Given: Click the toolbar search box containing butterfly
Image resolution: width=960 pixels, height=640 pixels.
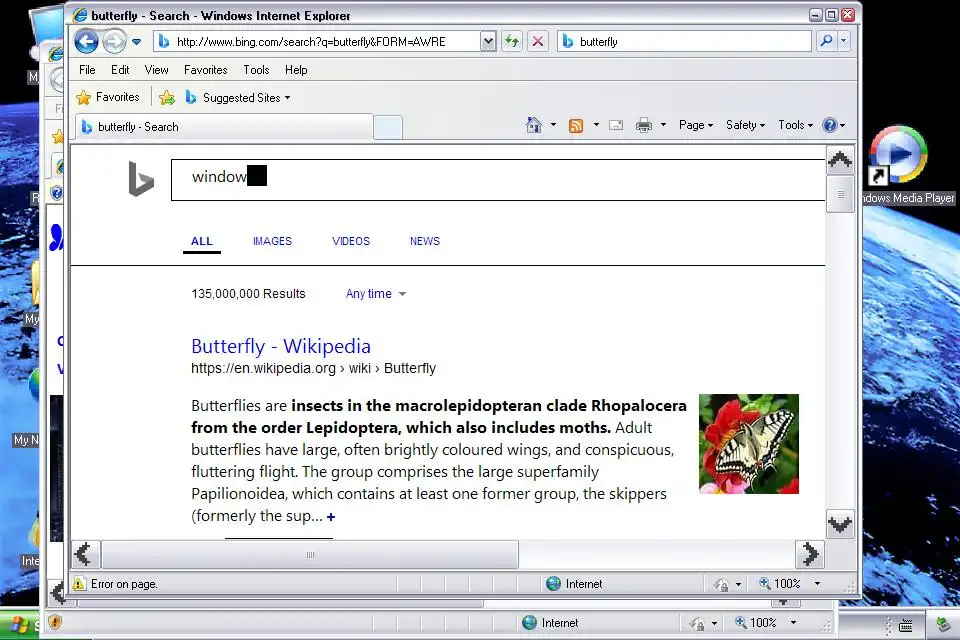Looking at the screenshot, I should [x=684, y=42].
